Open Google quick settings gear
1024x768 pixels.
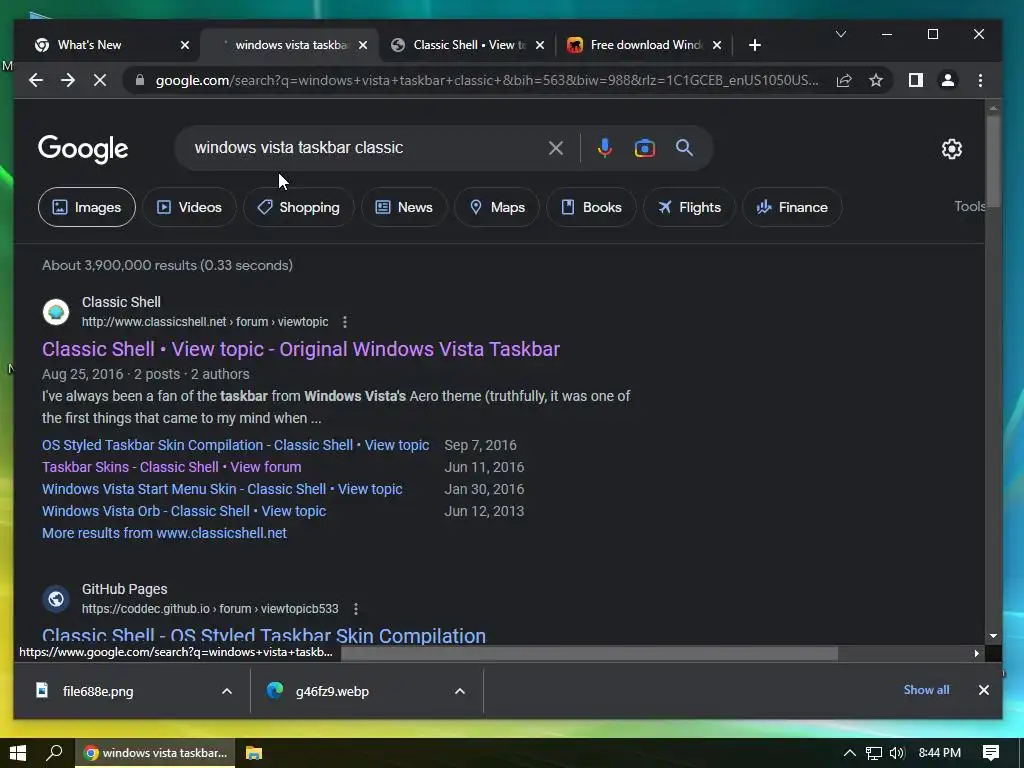click(x=952, y=149)
